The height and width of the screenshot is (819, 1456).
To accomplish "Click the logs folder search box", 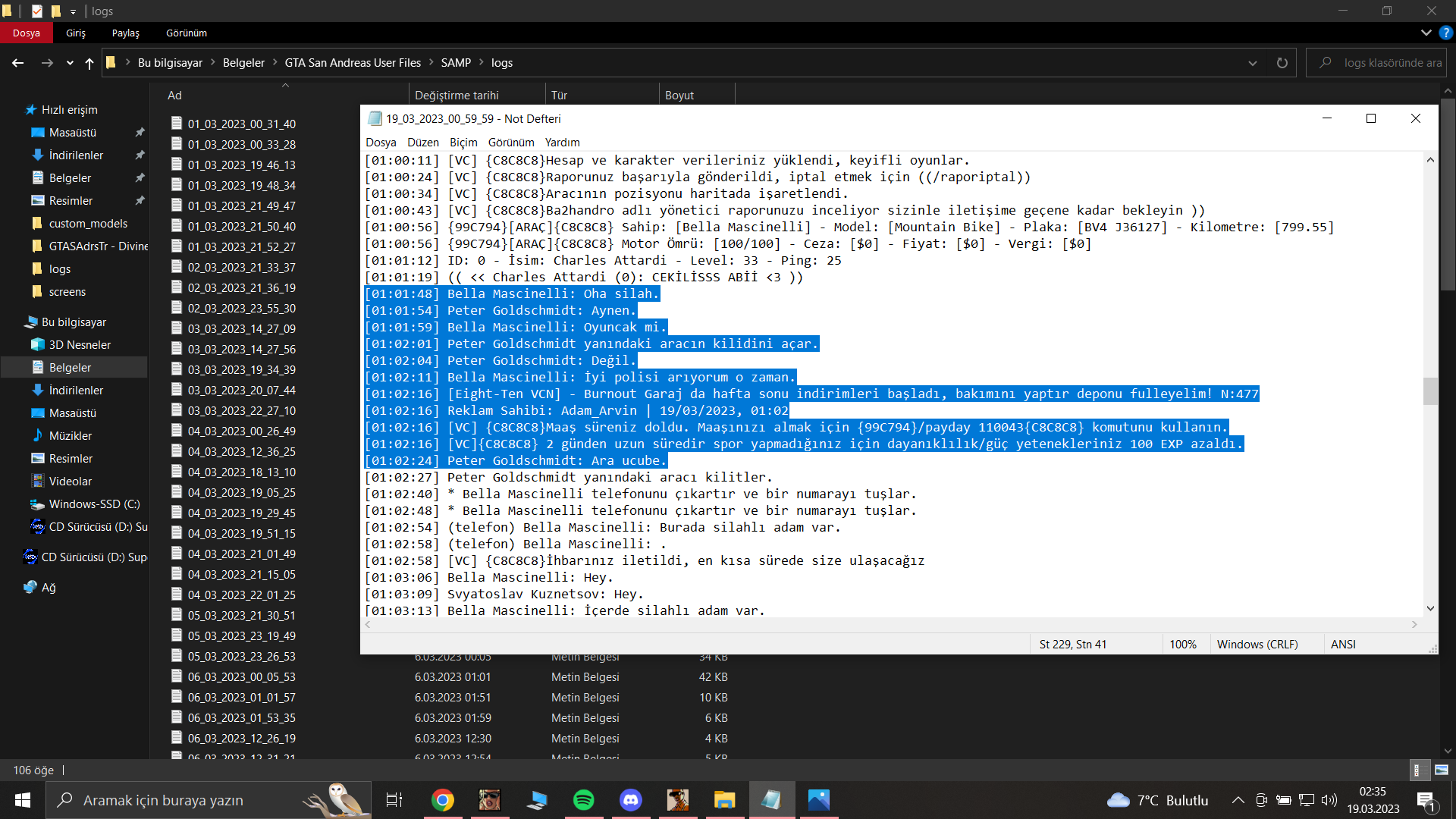I will (x=1376, y=63).
